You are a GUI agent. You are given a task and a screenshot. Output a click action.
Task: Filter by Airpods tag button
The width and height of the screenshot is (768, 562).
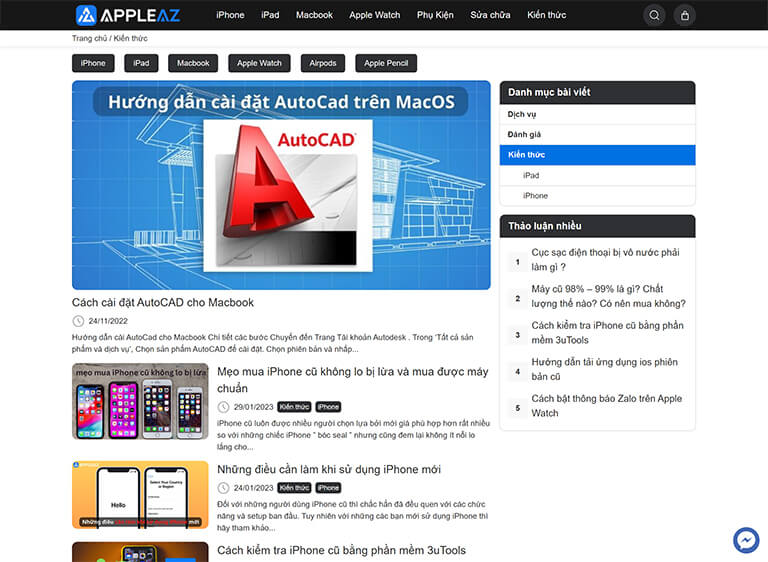[323, 63]
